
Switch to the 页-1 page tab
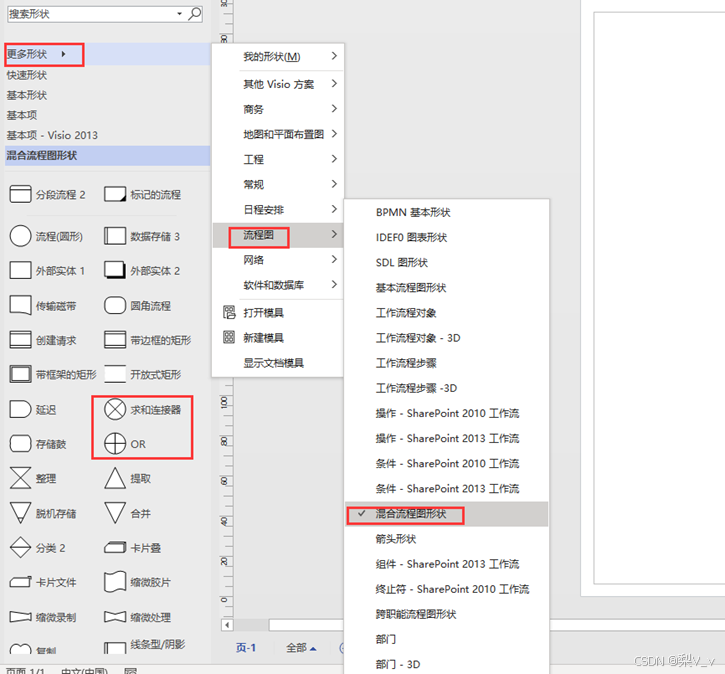[246, 648]
